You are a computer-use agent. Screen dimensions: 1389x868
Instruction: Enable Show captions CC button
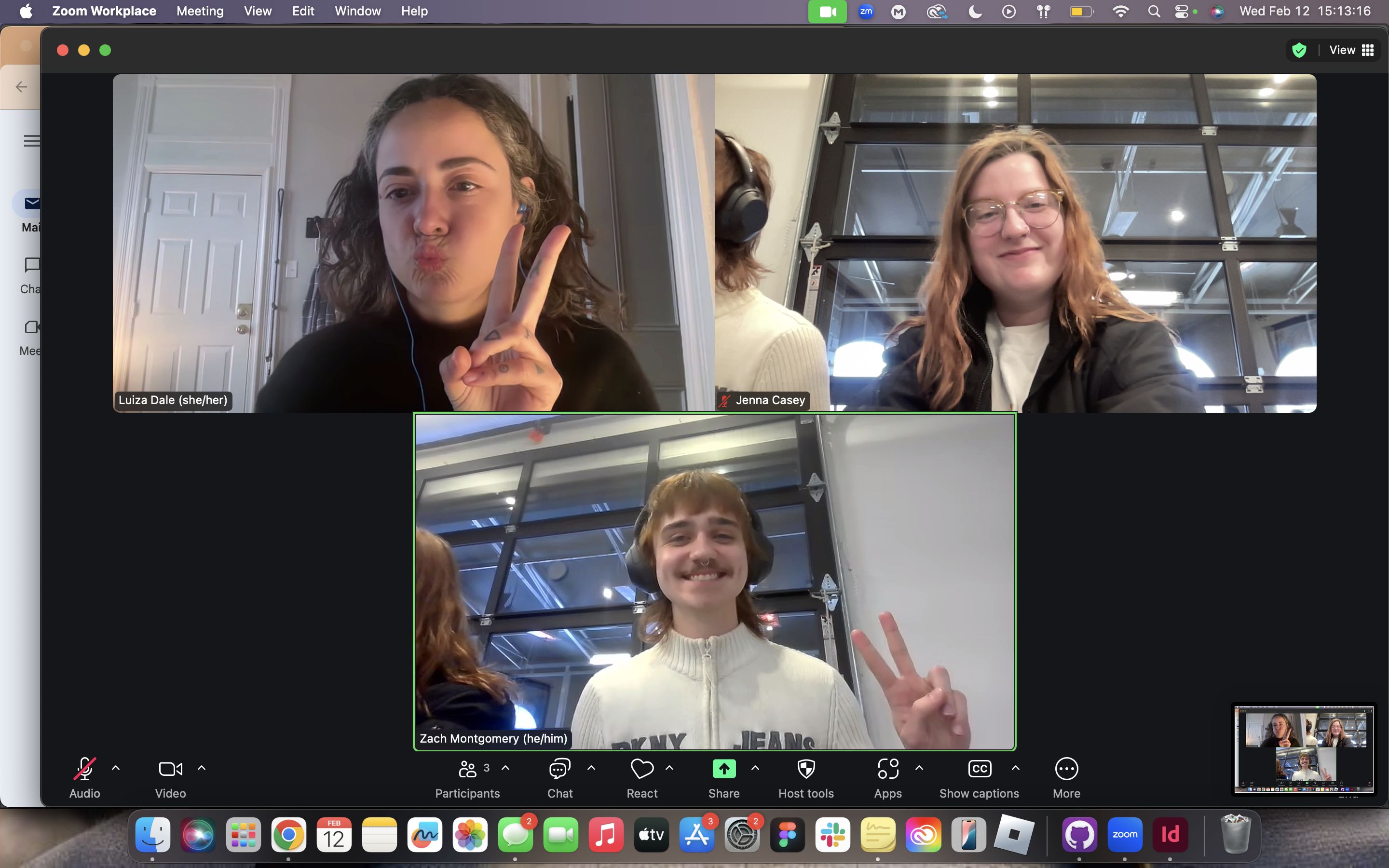(x=979, y=769)
